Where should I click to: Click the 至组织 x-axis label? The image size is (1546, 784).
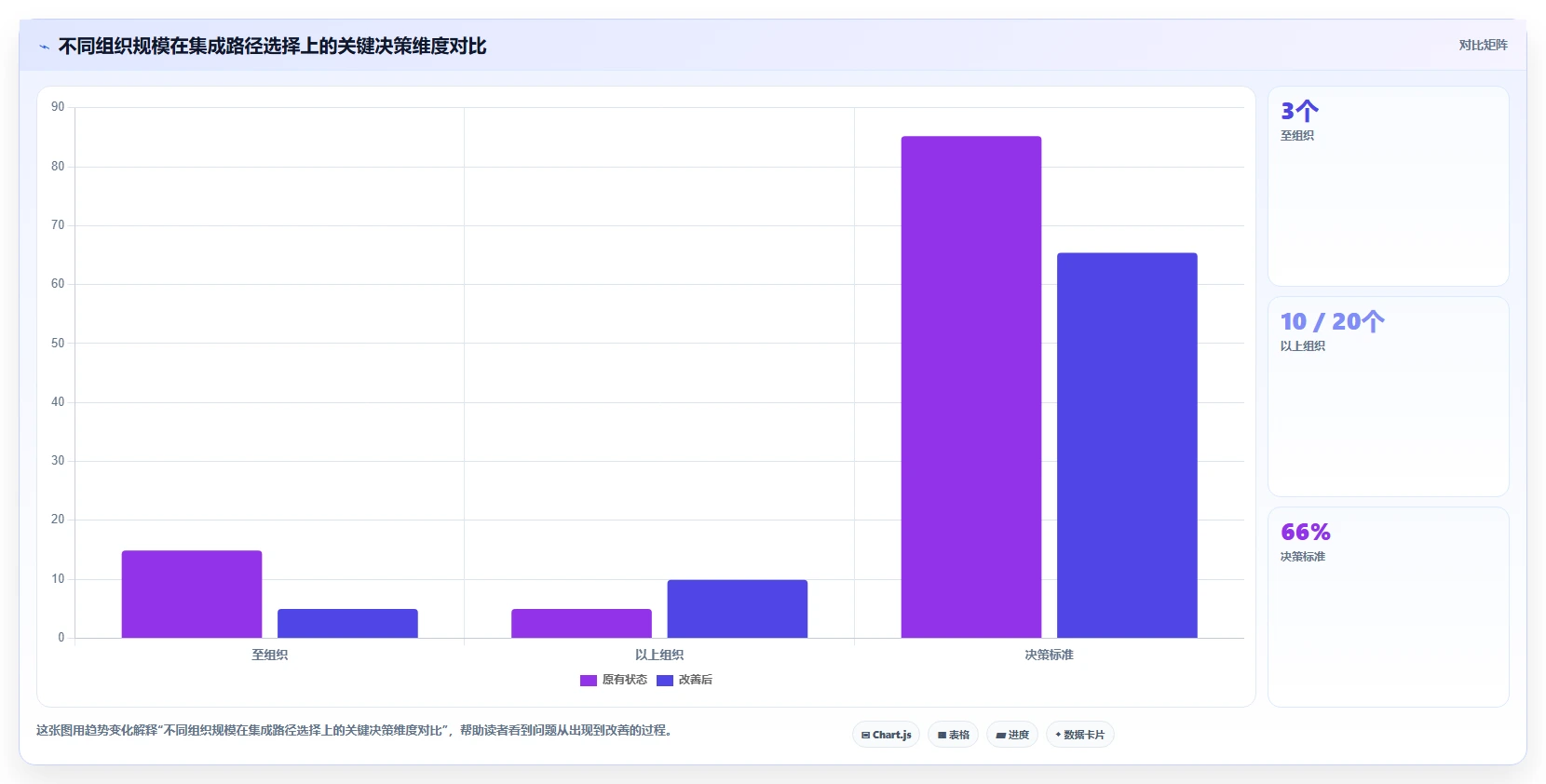[270, 656]
